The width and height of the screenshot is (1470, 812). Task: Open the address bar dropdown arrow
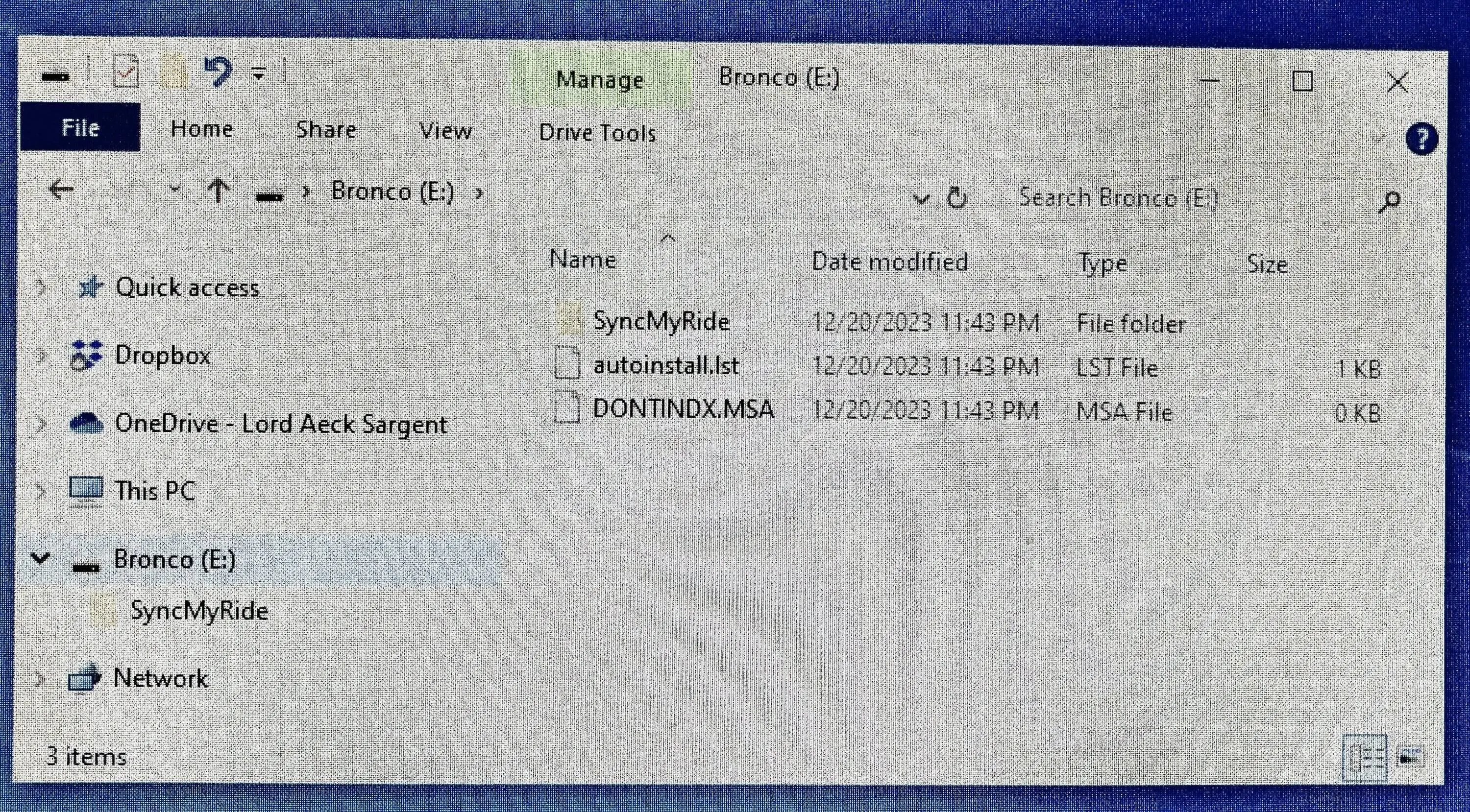(x=921, y=198)
